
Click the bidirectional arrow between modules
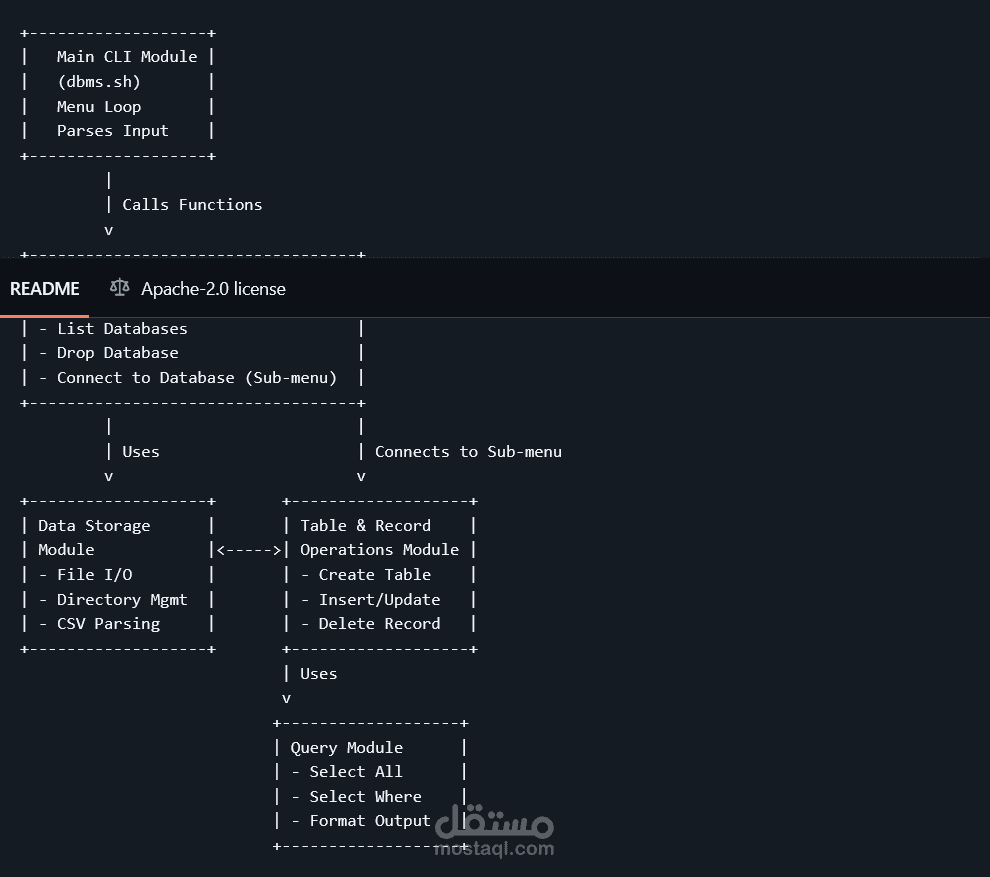(249, 550)
